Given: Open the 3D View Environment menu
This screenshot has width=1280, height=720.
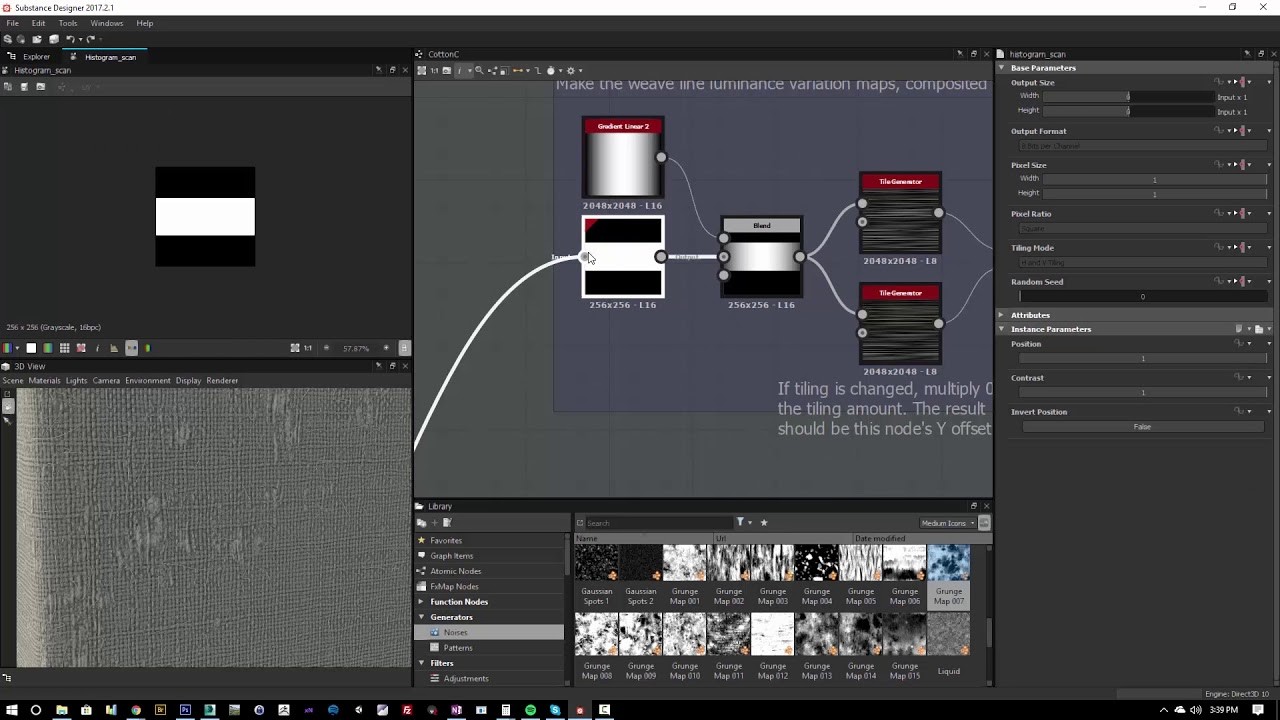Looking at the screenshot, I should tap(148, 381).
